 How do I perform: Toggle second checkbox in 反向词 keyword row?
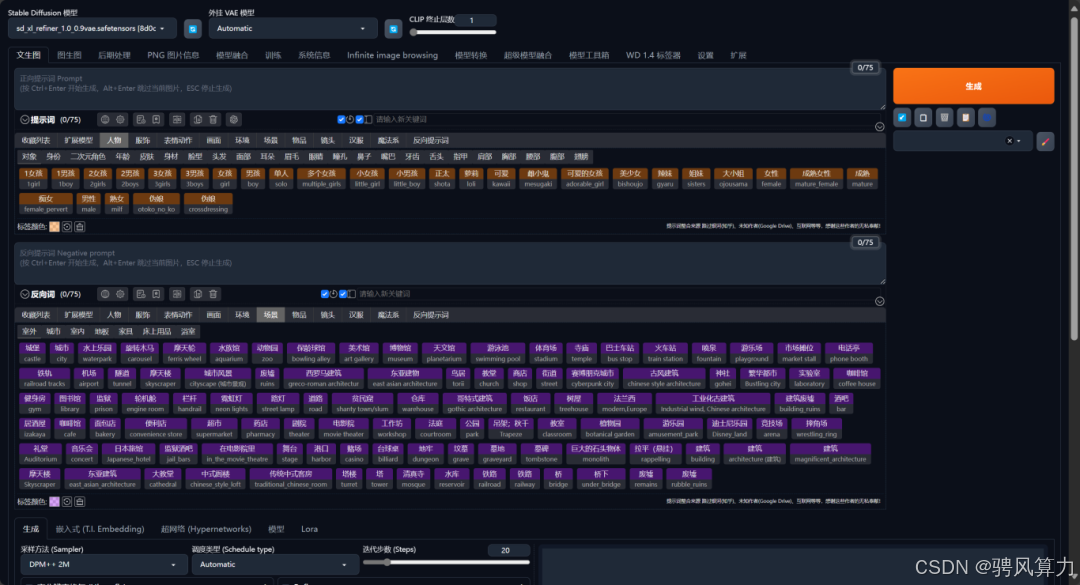click(343, 294)
